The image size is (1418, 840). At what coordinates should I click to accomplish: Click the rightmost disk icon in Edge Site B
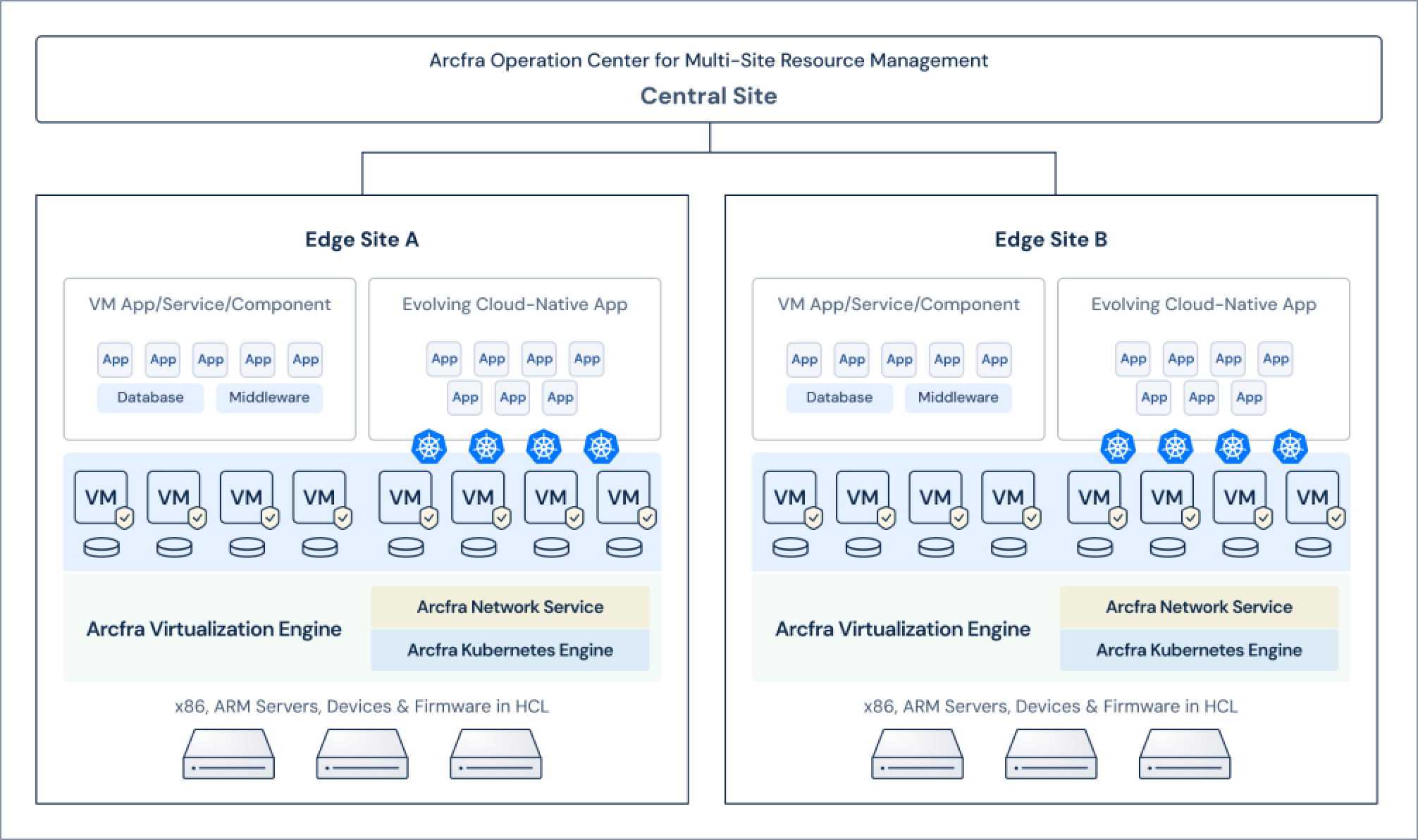coord(1314,548)
